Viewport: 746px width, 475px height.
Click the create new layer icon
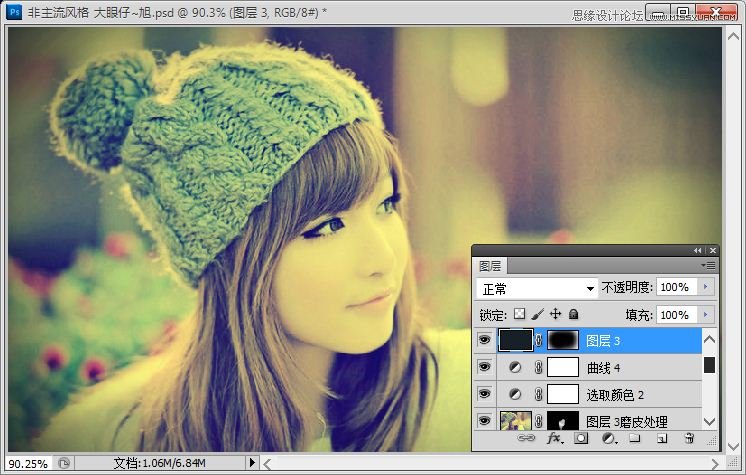pyautogui.click(x=661, y=438)
